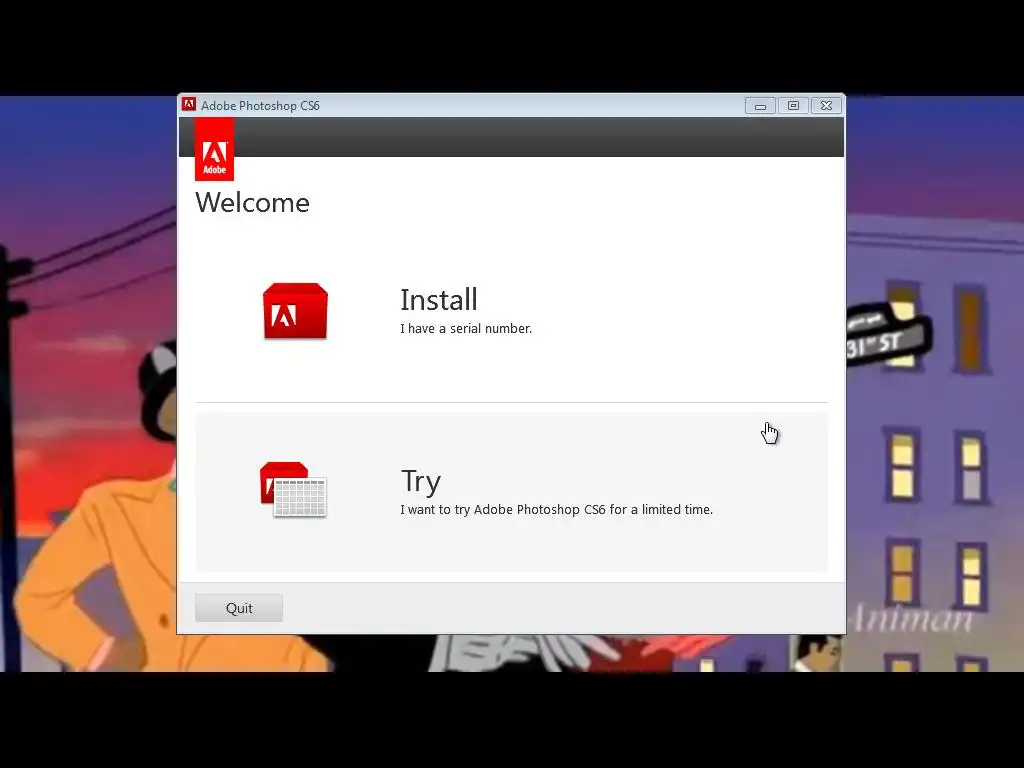Click the red Adobe Install box icon

click(x=295, y=311)
